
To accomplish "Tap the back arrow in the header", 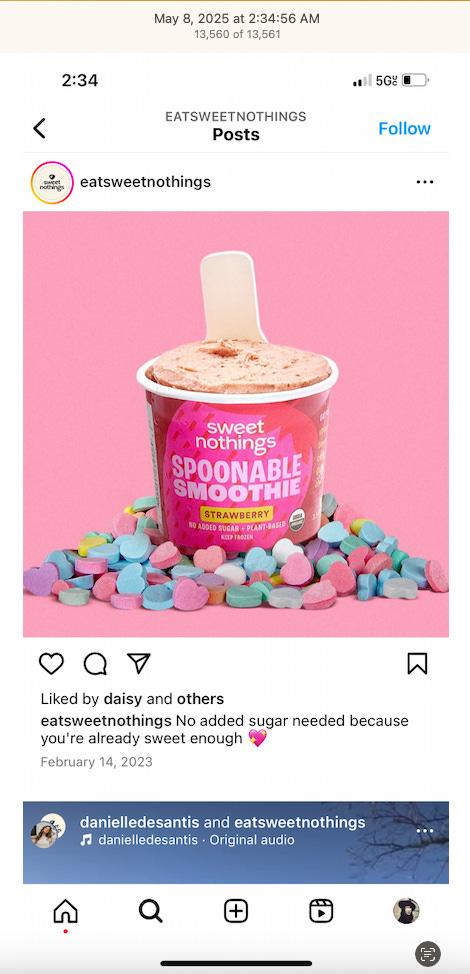I will pyautogui.click(x=39, y=129).
